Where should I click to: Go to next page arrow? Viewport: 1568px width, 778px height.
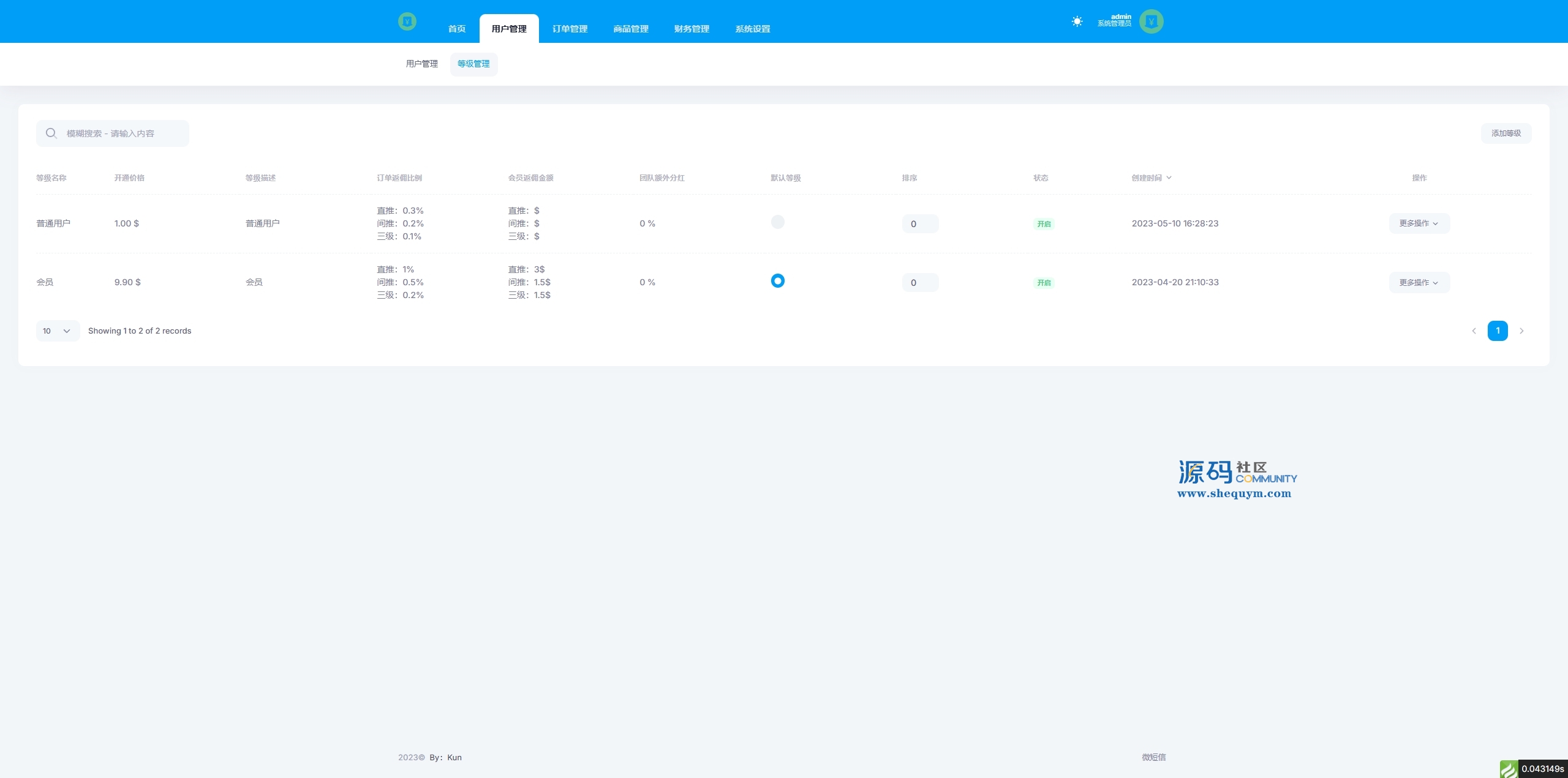[1521, 331]
